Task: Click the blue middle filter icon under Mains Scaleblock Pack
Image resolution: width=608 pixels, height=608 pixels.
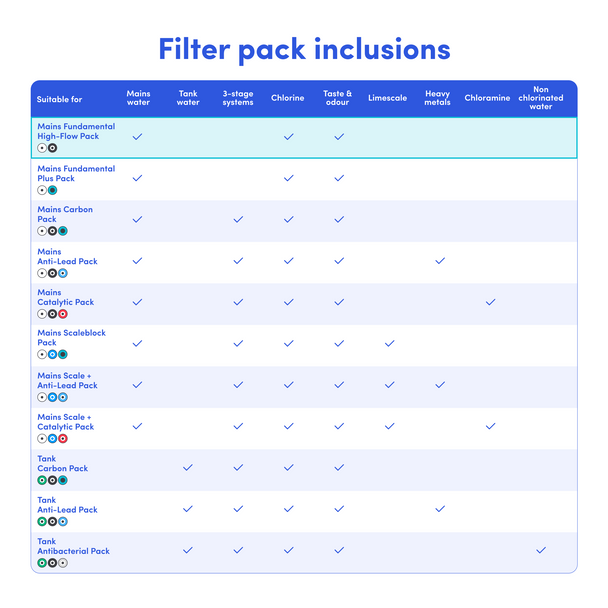Action: point(52,354)
